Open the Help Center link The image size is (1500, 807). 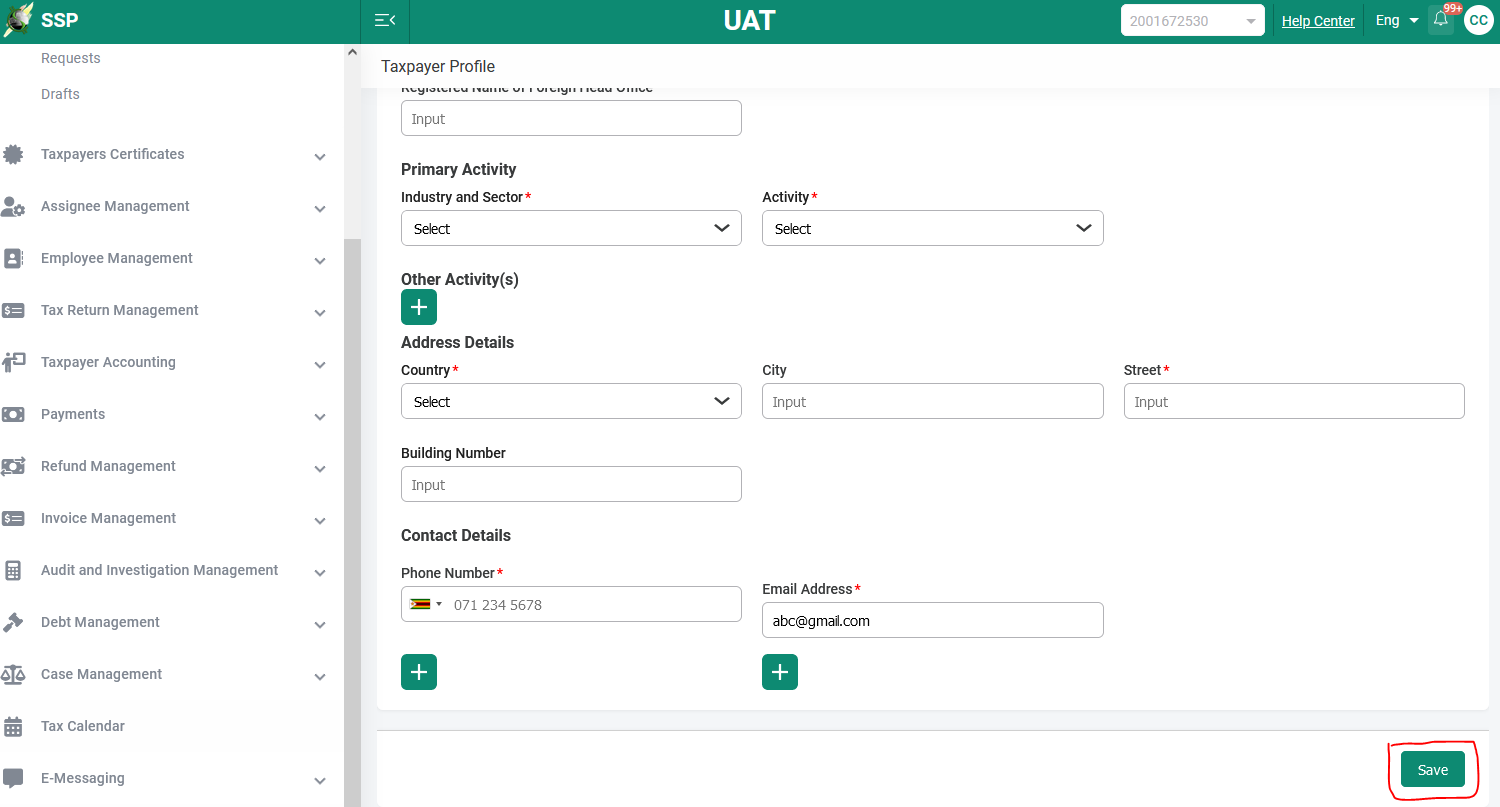point(1318,21)
